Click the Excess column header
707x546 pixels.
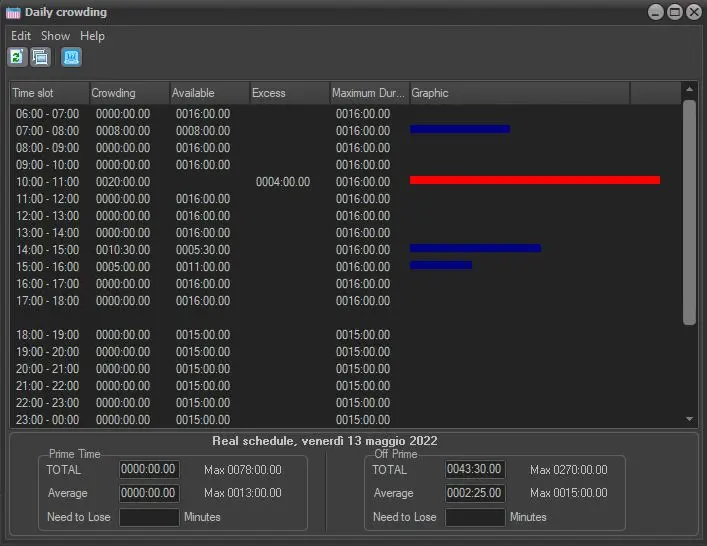(289, 93)
